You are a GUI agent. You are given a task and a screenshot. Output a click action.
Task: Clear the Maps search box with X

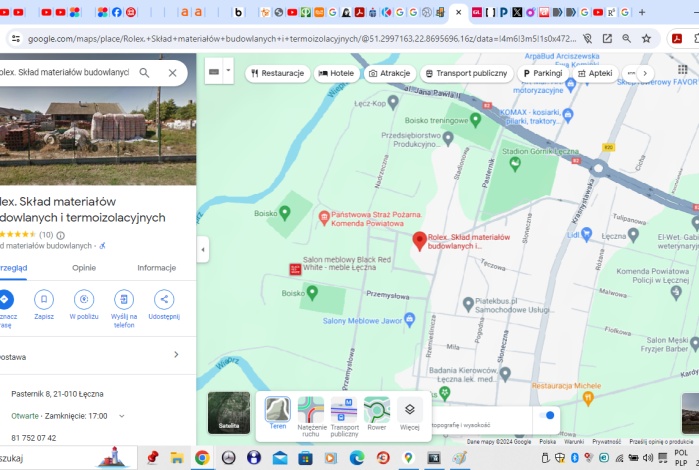tap(173, 73)
